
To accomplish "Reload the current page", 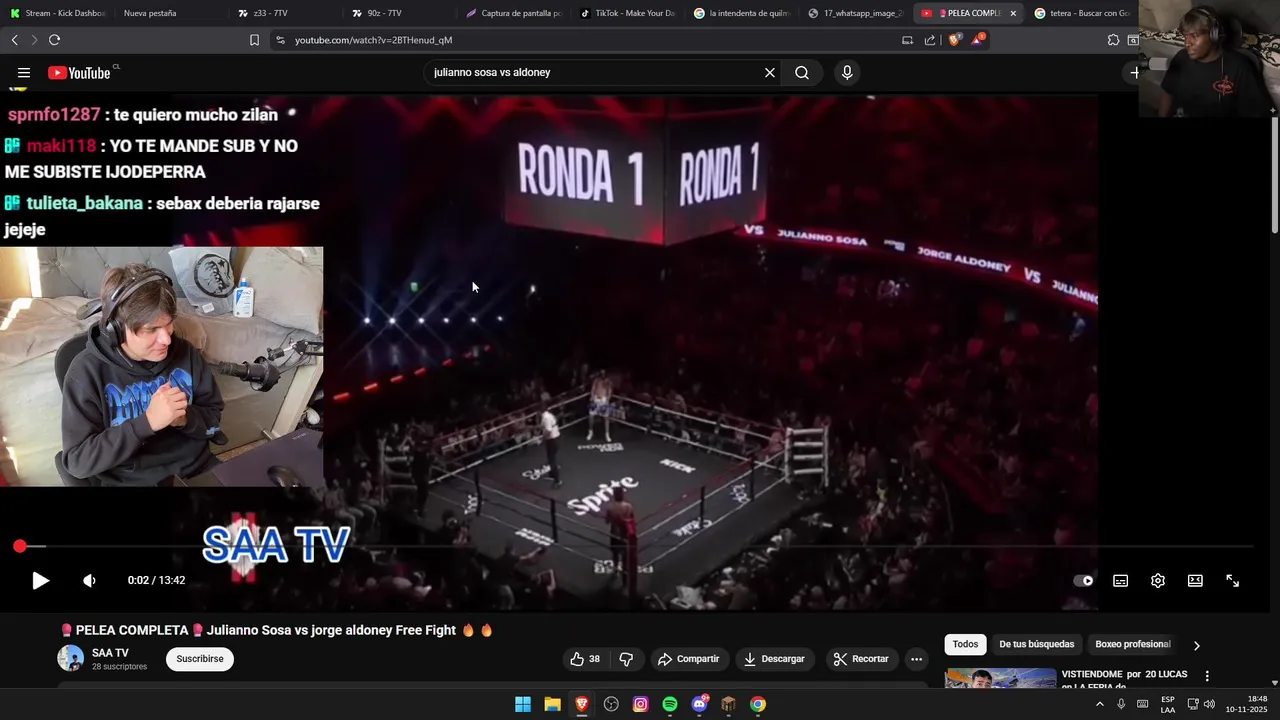I will coord(54,40).
